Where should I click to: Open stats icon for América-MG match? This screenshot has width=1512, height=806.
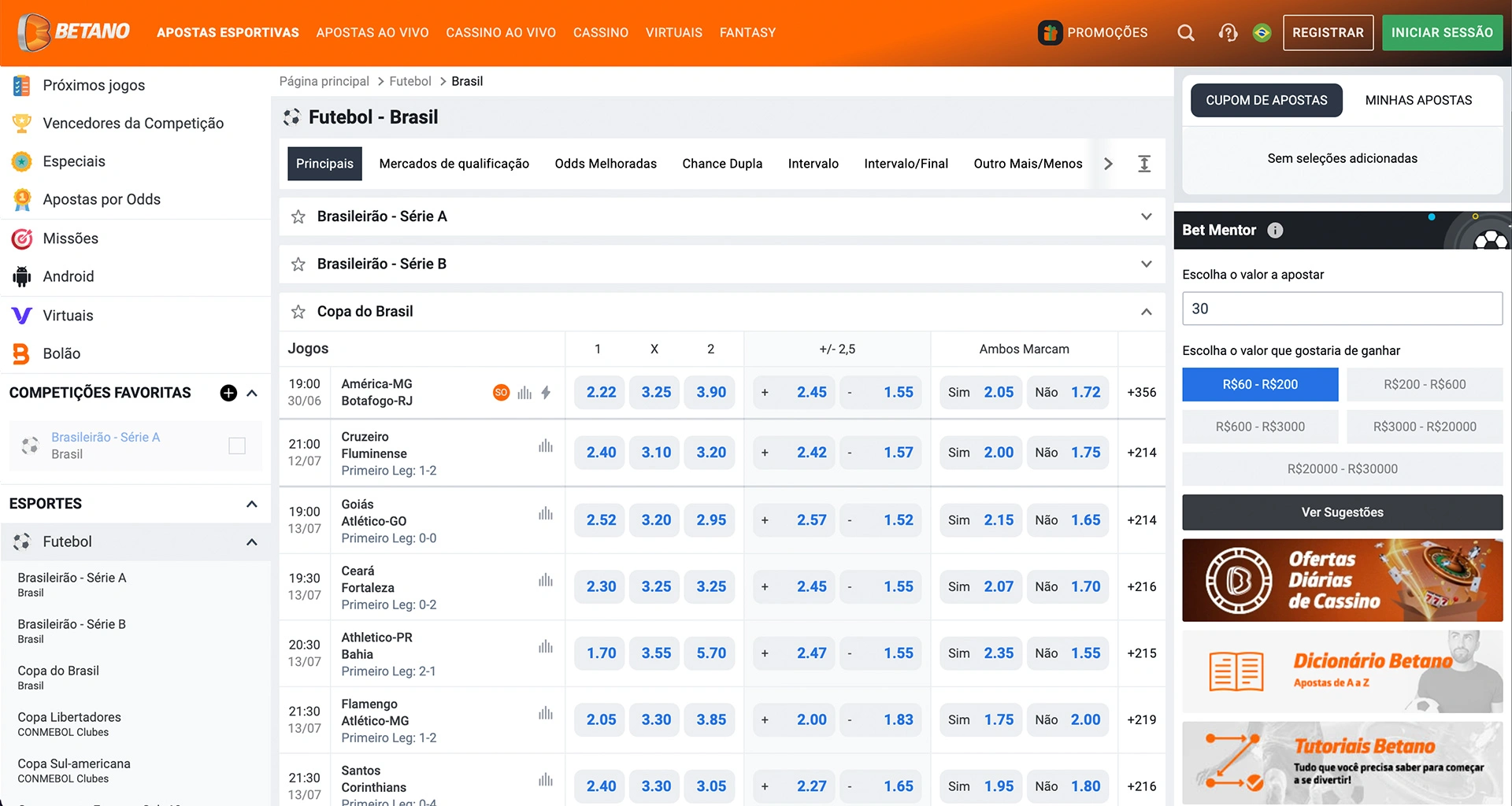click(524, 392)
